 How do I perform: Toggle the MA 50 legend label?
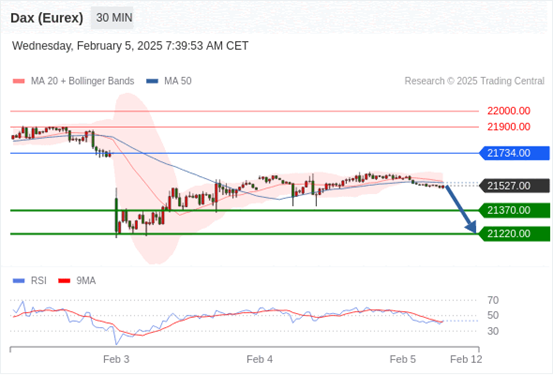point(178,81)
